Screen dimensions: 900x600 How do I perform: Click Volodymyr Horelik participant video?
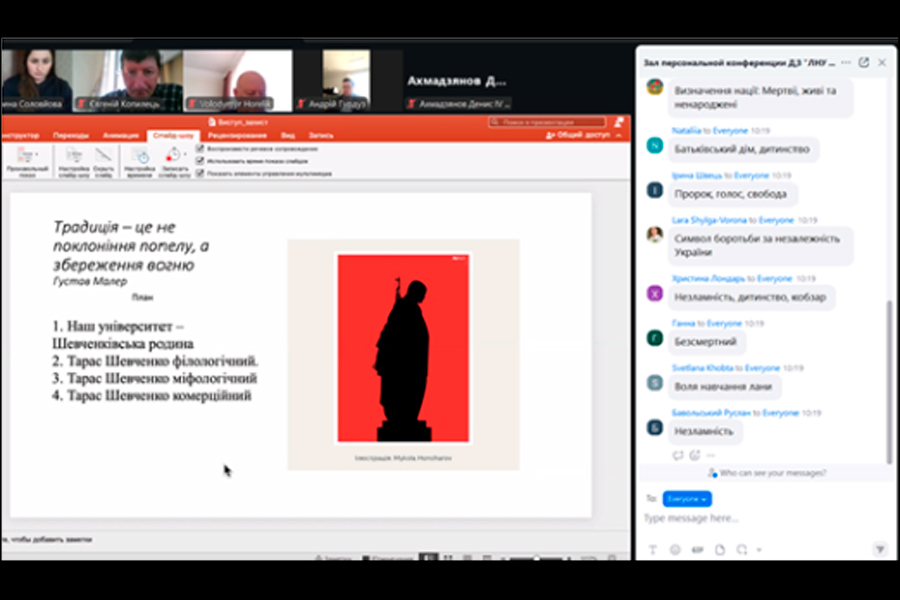237,80
